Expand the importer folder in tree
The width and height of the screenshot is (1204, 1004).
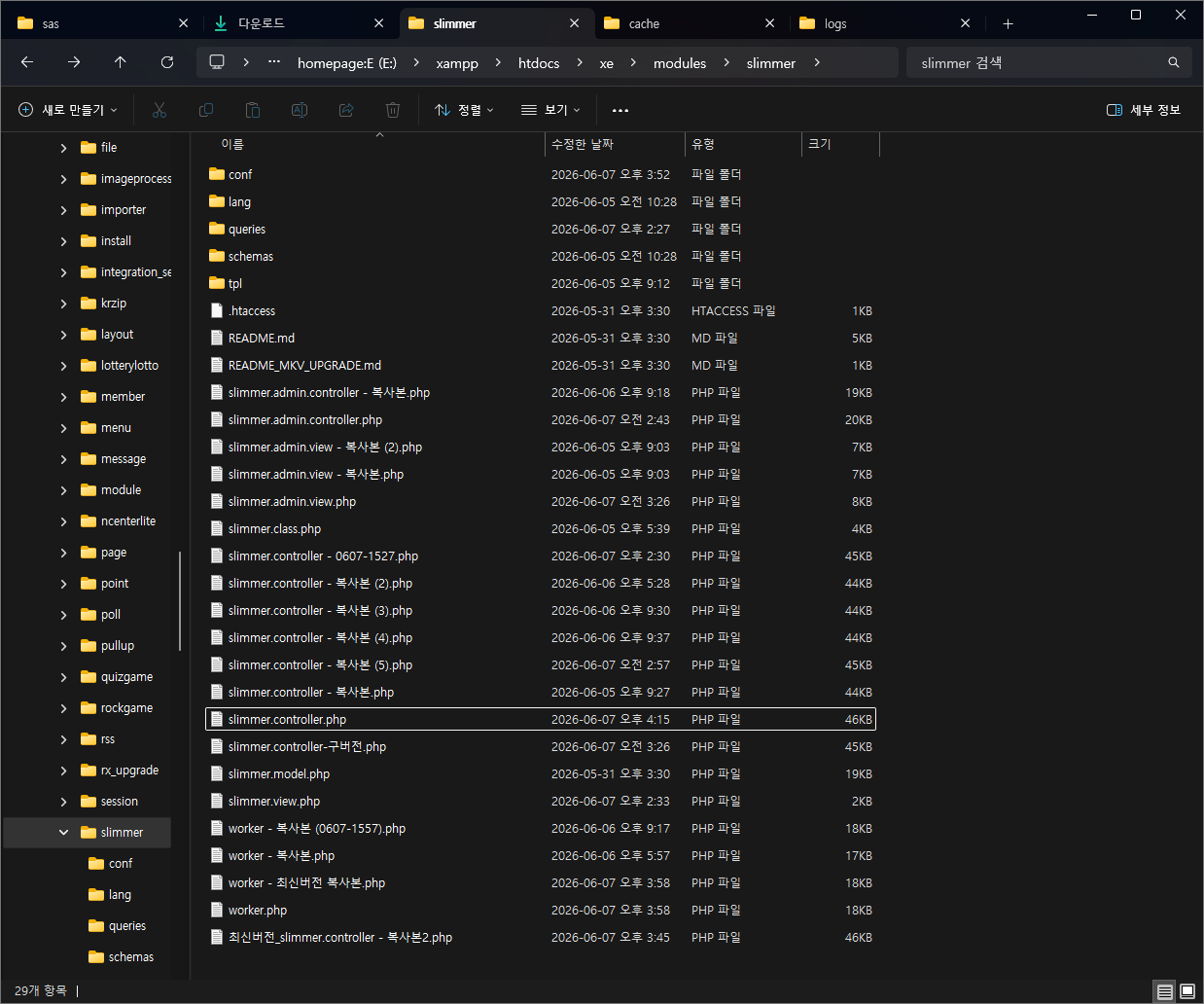[x=63, y=209]
